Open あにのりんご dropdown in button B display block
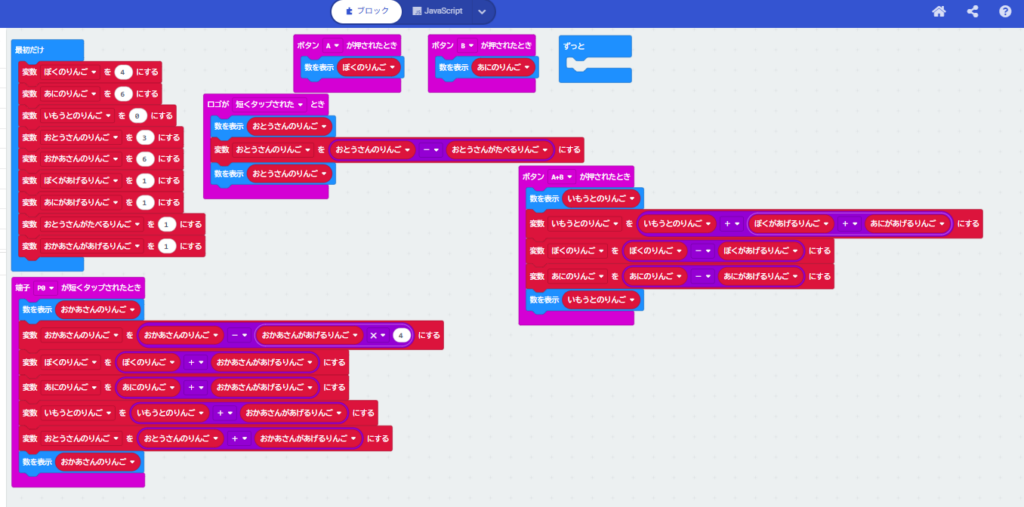The height and width of the screenshot is (507, 1024). coord(504,67)
